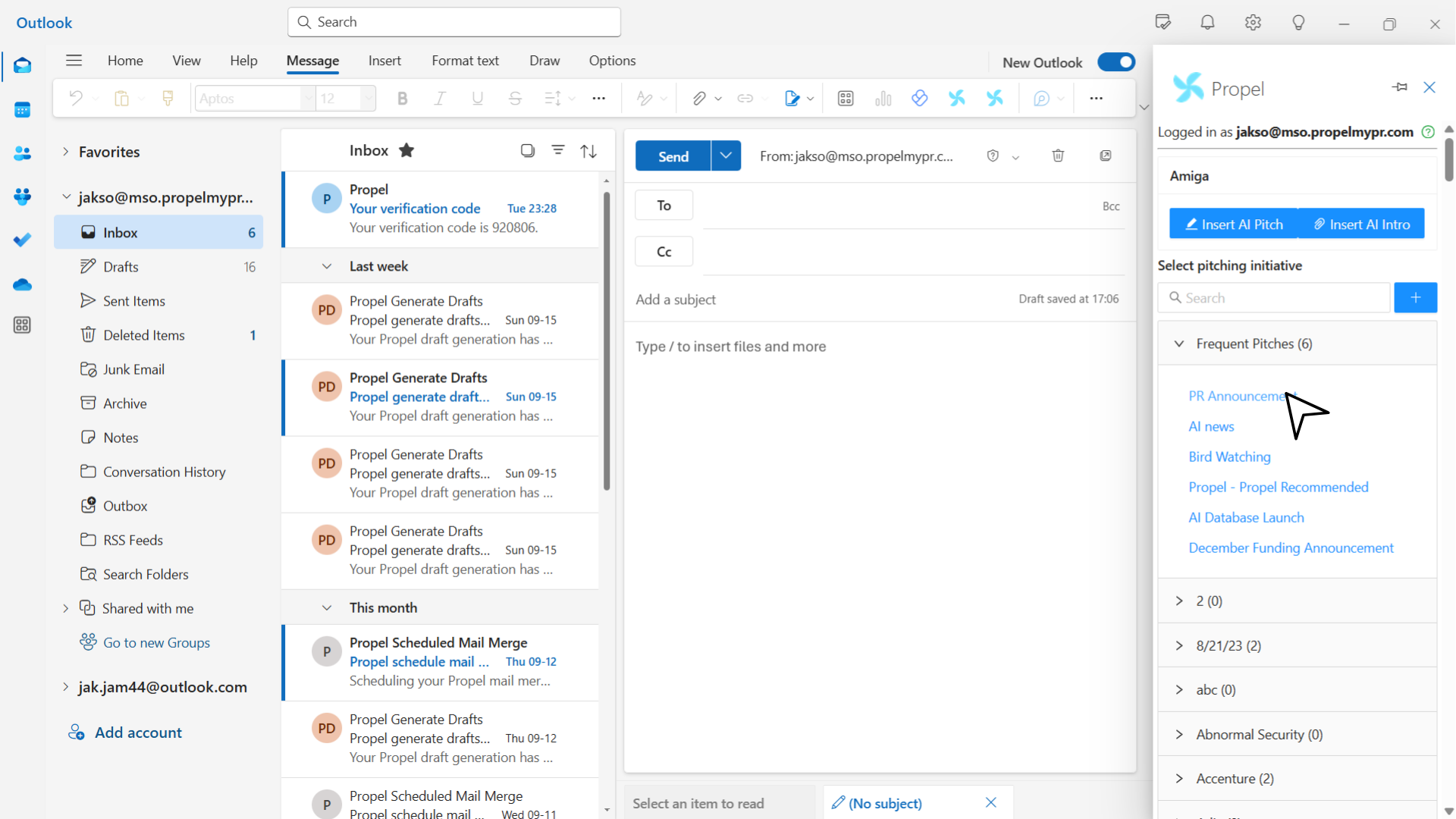Viewport: 1456px width, 819px height.
Task: Click Insert AI Pitch button
Action: point(1234,224)
